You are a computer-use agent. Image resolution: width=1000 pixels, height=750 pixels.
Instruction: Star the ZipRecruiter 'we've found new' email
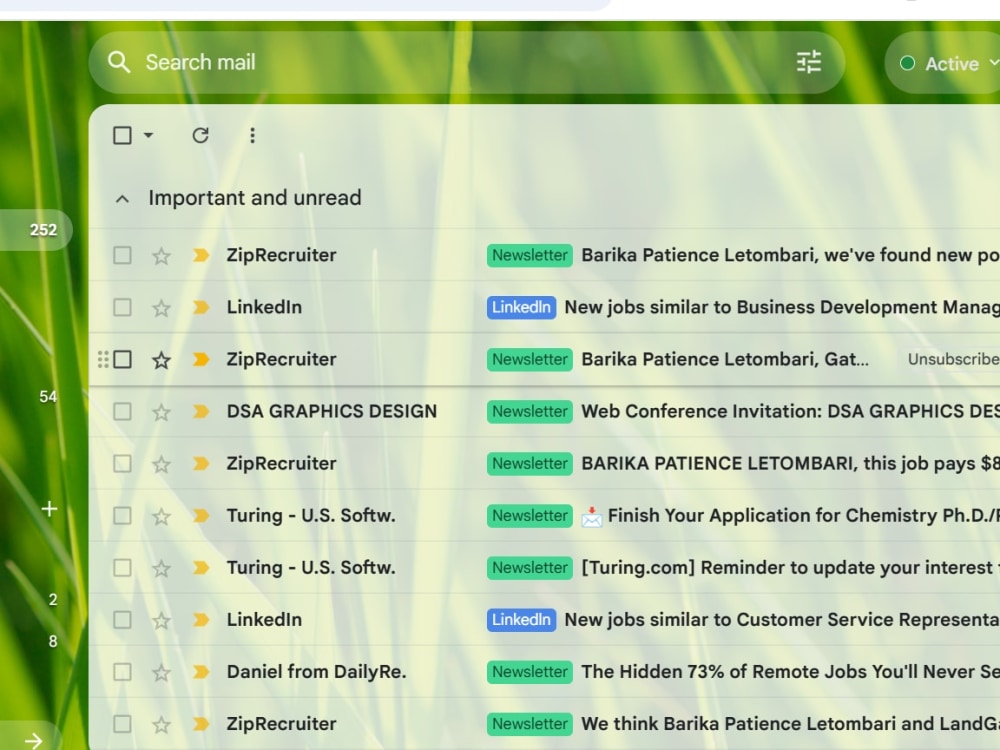point(161,256)
